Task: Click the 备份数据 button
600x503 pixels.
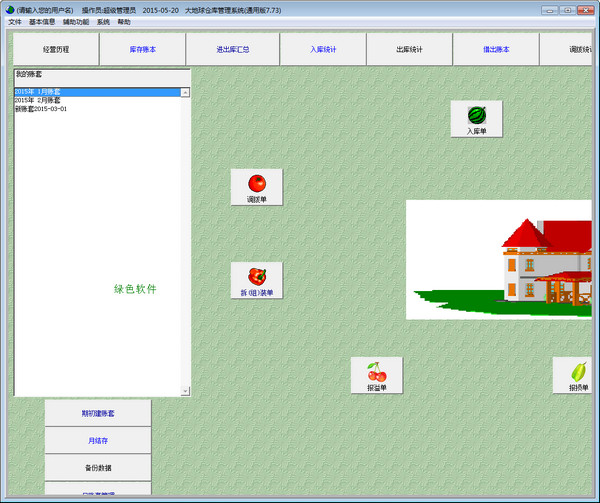Action: (98, 468)
